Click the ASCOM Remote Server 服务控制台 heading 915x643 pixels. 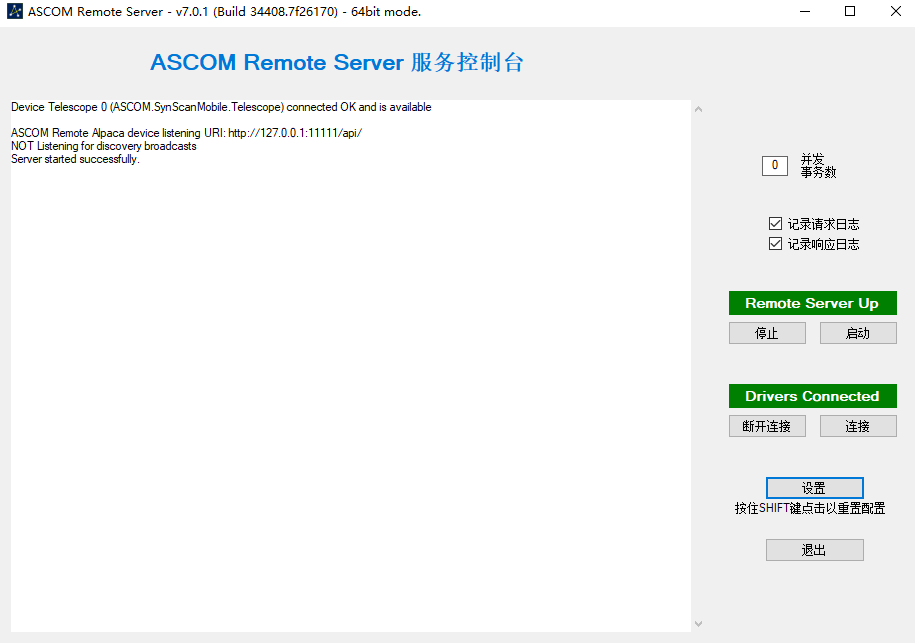(337, 62)
